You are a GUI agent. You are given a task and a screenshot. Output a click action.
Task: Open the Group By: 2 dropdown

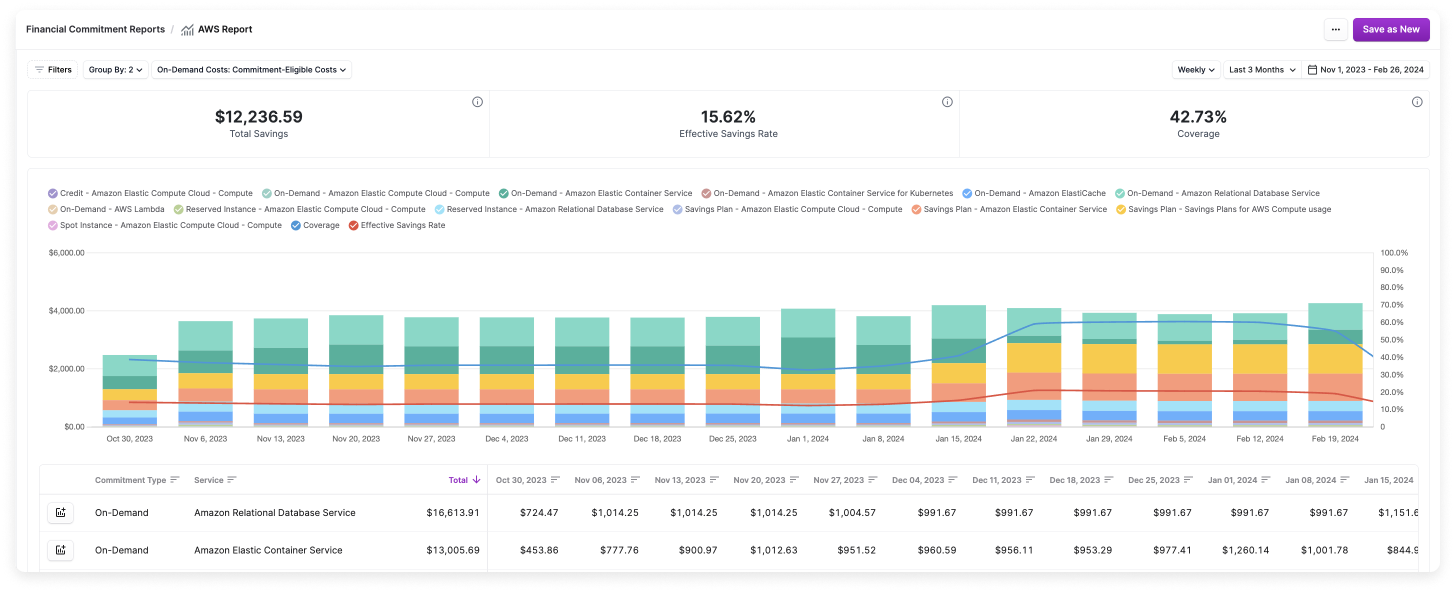[116, 70]
